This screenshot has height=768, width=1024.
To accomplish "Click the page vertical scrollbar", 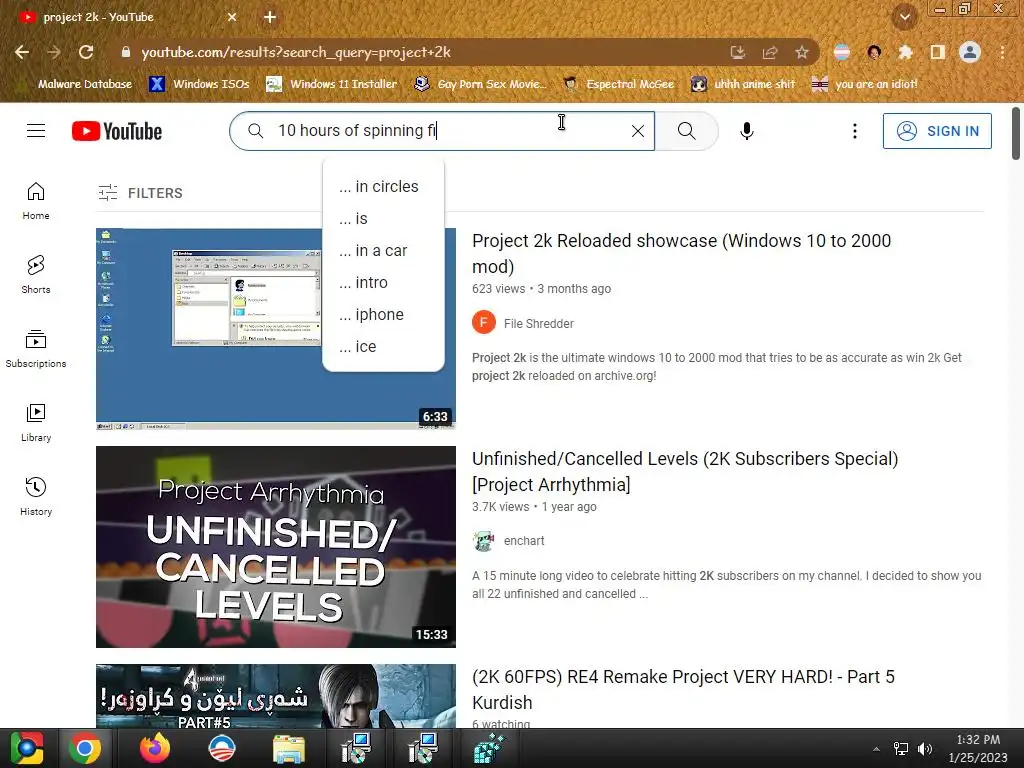I will click(x=1016, y=133).
